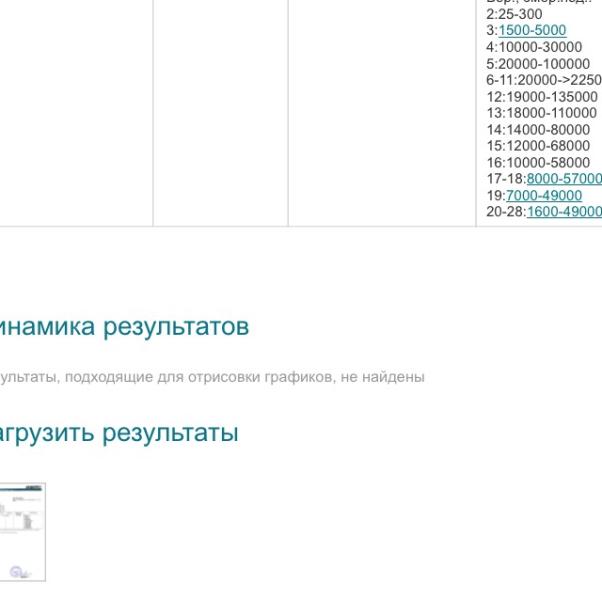Open the uploaded results document thumbnail
Screen dimensions: 602x600
[23, 532]
